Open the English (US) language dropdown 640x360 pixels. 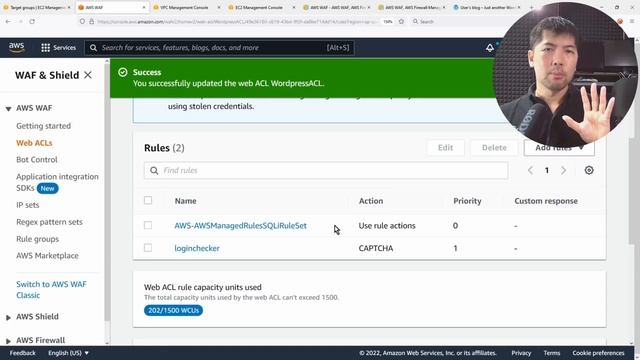click(68, 353)
